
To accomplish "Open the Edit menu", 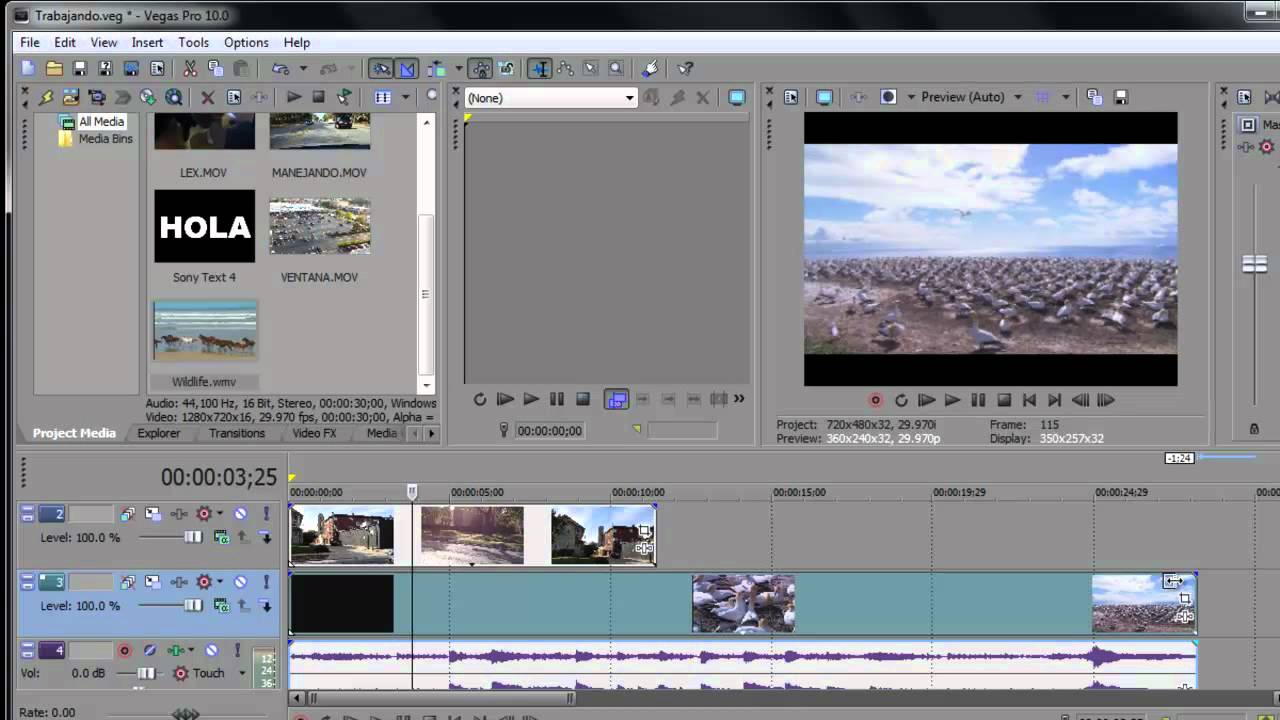I will click(65, 42).
